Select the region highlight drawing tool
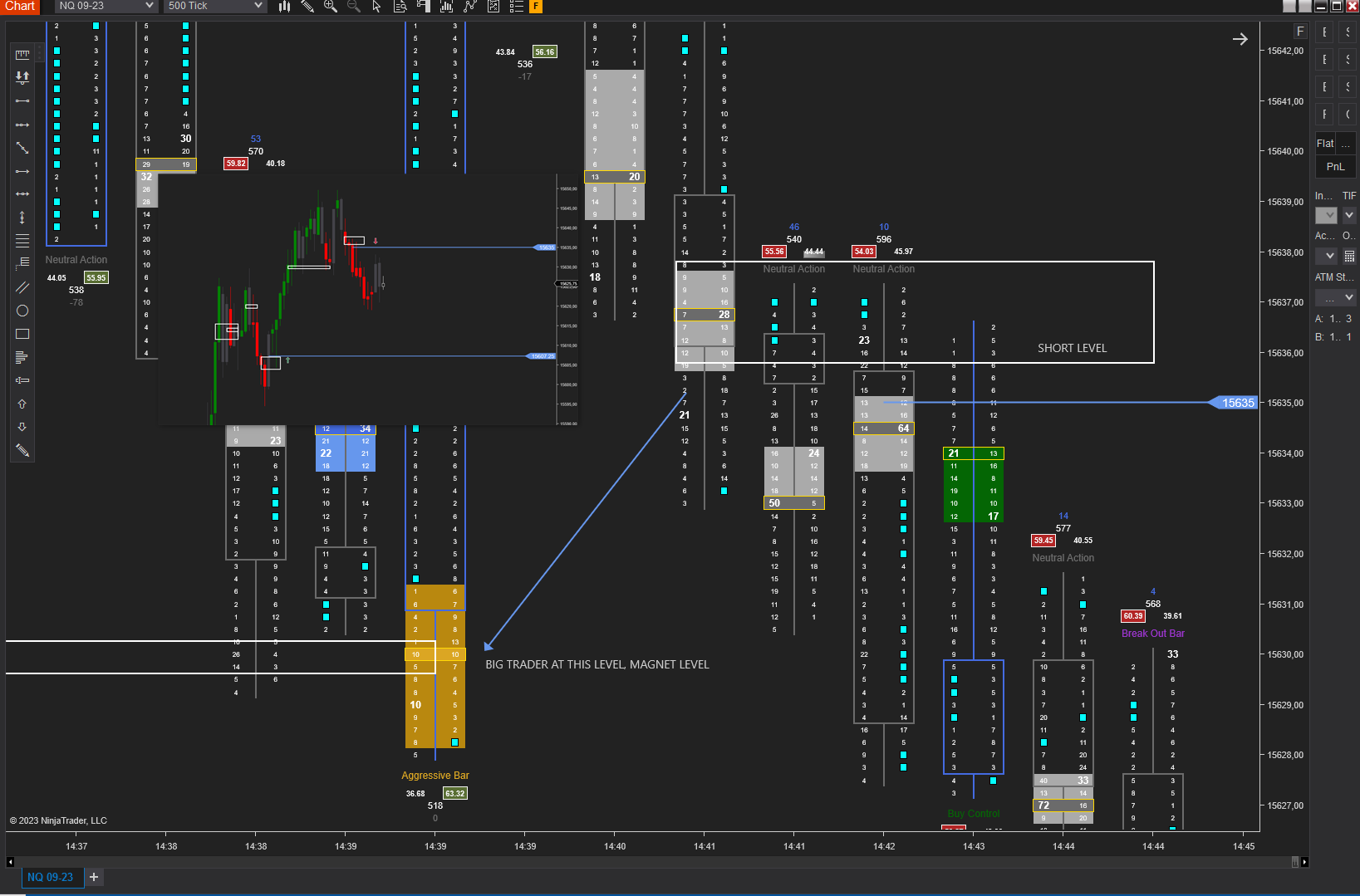 click(22, 380)
